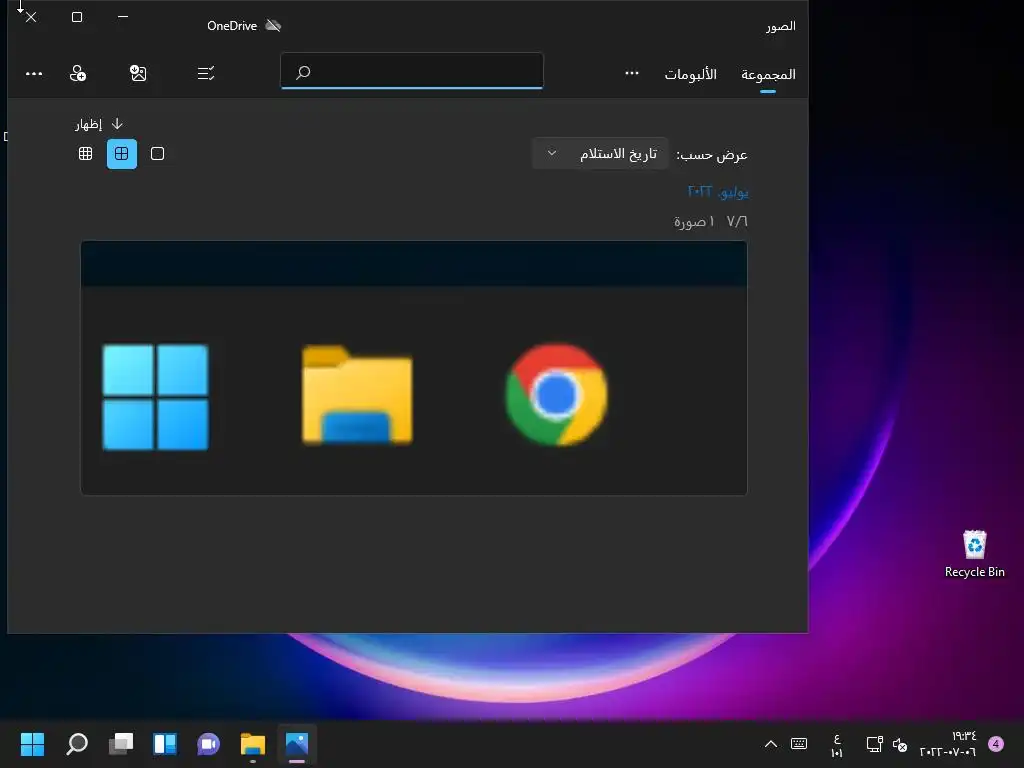
Task: Click inside the Photos search box
Action: pyautogui.click(x=412, y=71)
